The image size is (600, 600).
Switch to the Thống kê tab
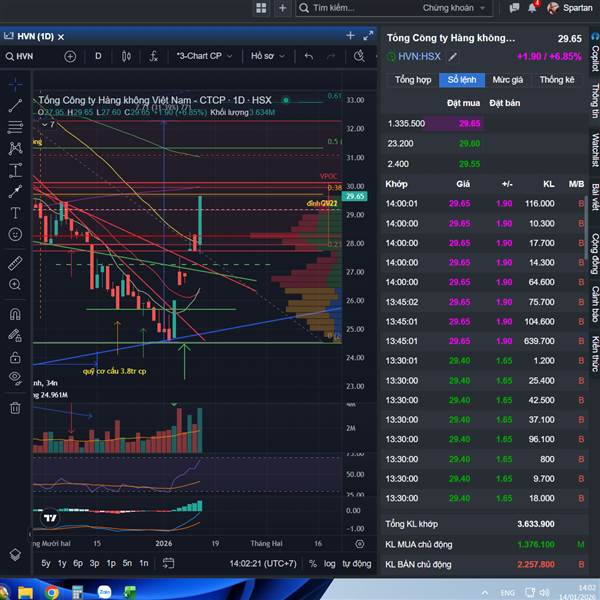tap(557, 80)
